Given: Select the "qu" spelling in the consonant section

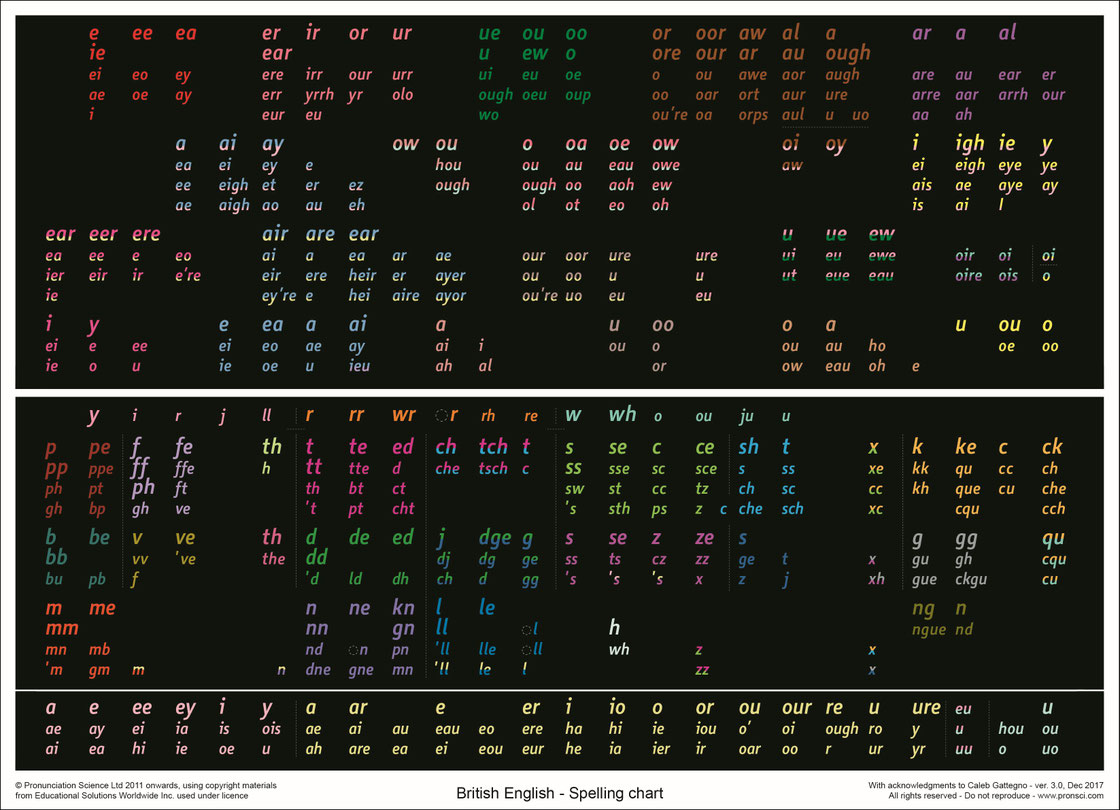Looking at the screenshot, I should pos(1053,538).
